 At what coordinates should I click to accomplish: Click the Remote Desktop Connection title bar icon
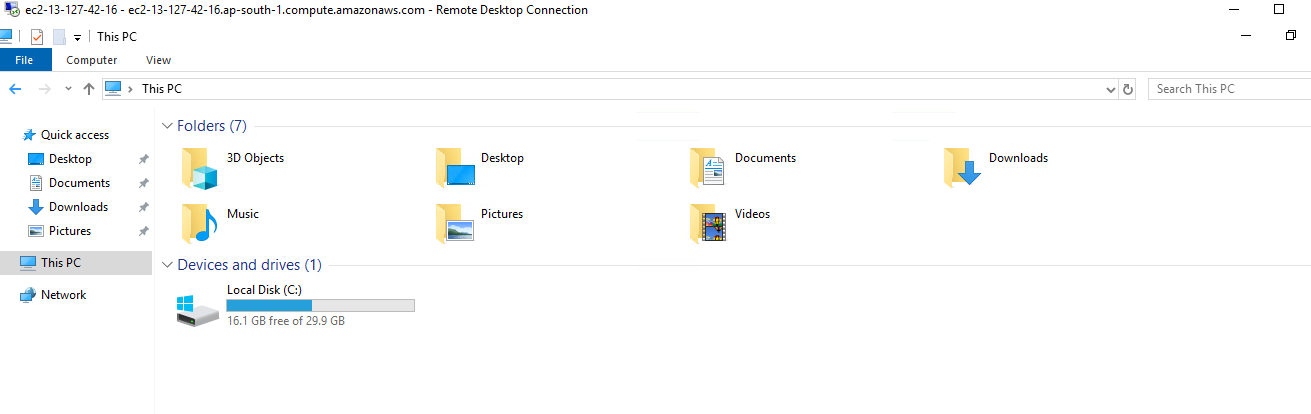tap(11, 10)
